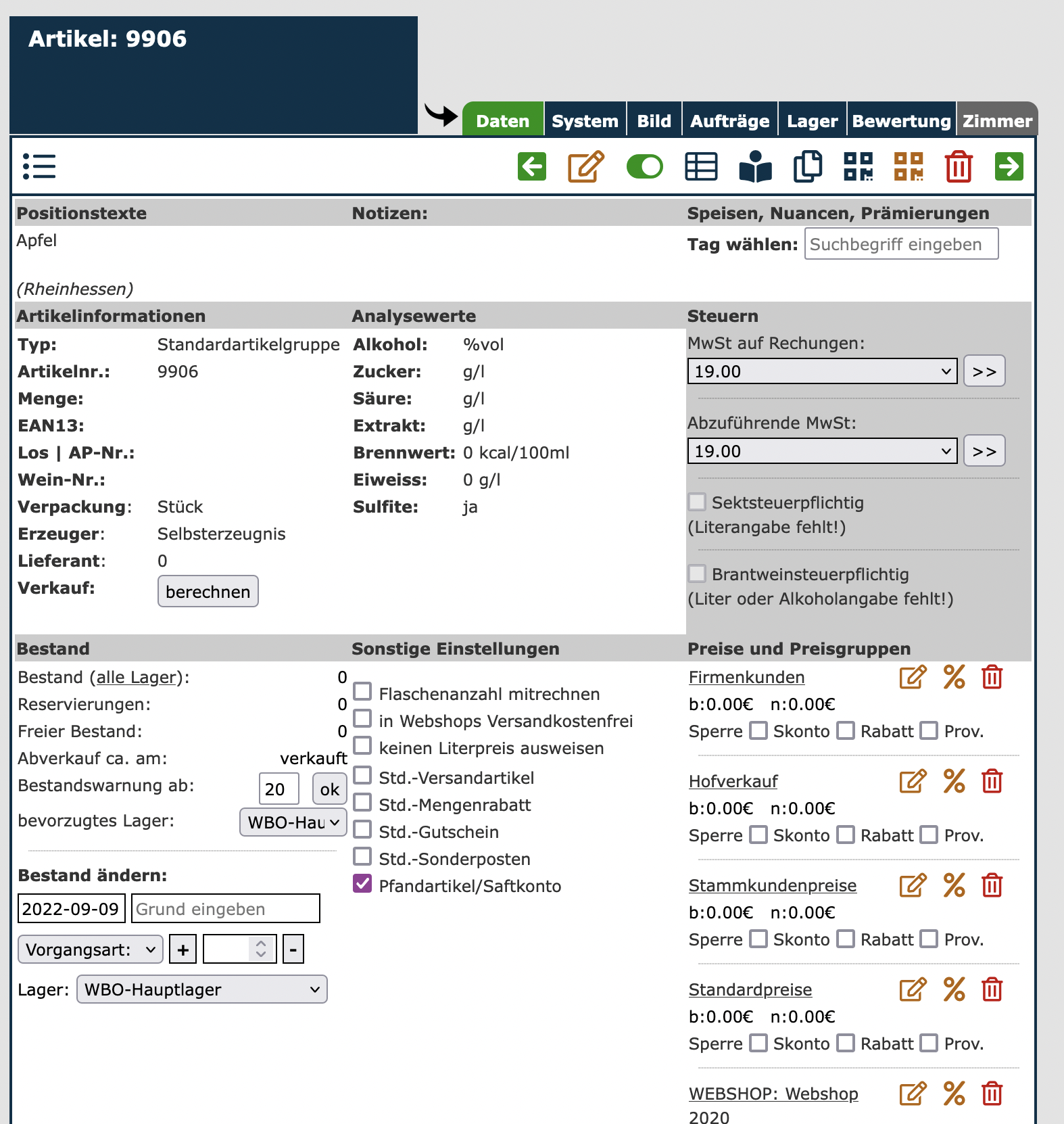Open MwSt auf Rechungen dropdown
Viewport: 1064px width, 1124px height.
point(822,371)
